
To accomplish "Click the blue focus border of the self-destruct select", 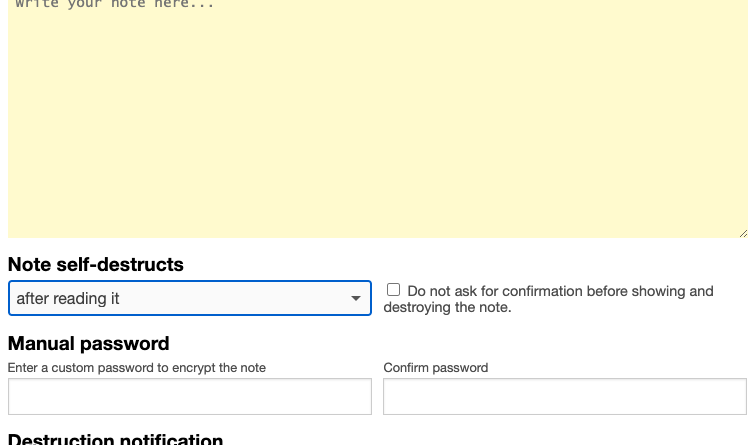I will point(189,282).
